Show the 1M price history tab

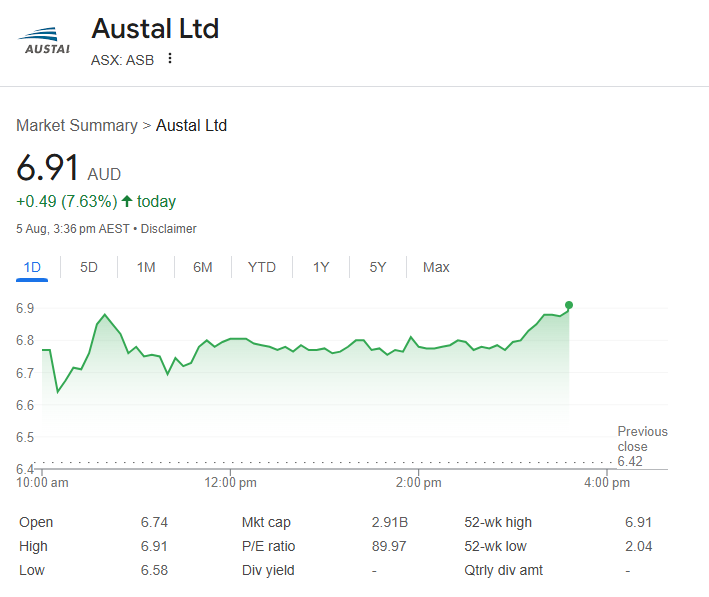[x=146, y=267]
